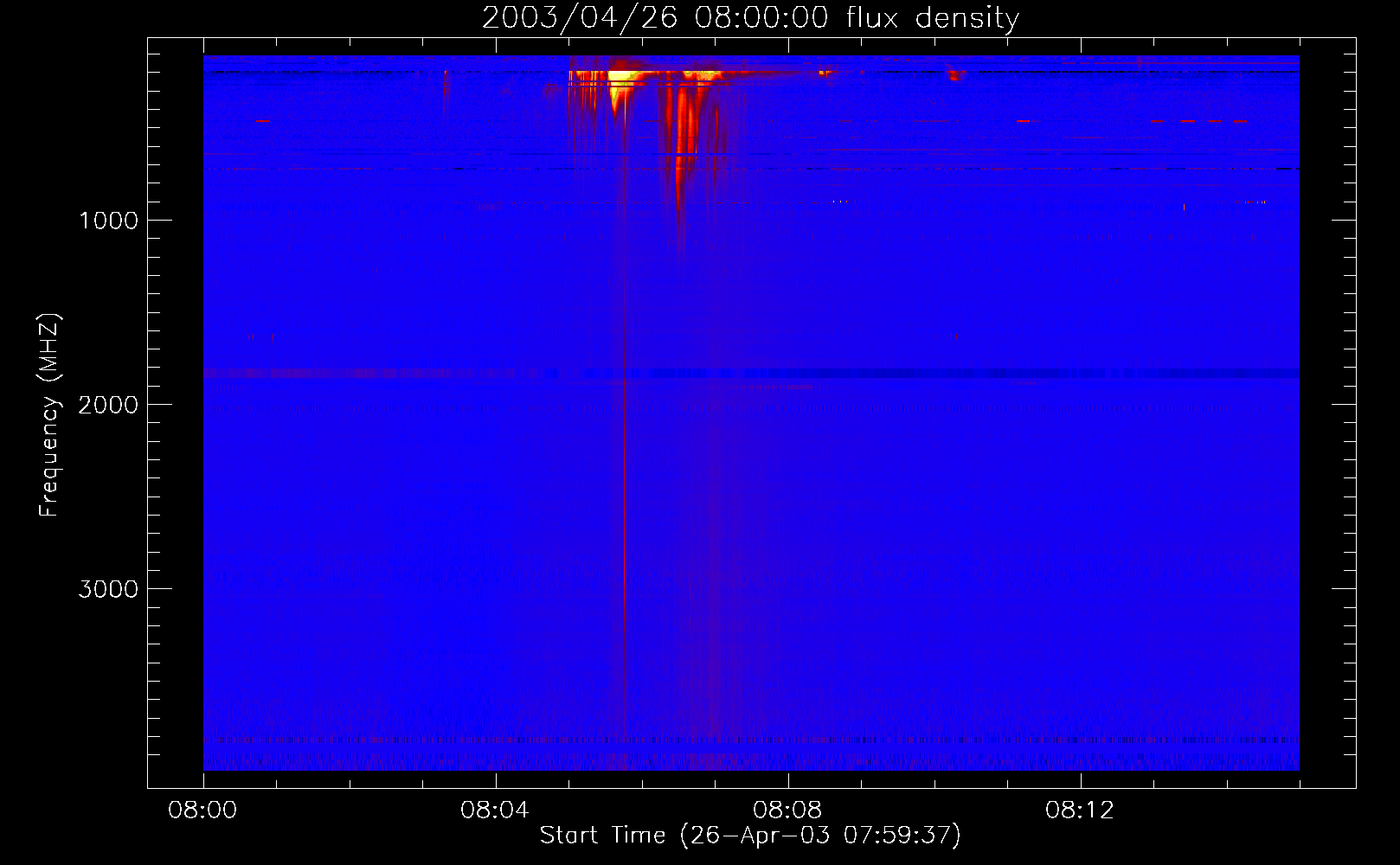Select the 'Frequency (MHZ)' axis label
Viewport: 1400px width, 865px height.
50,415
